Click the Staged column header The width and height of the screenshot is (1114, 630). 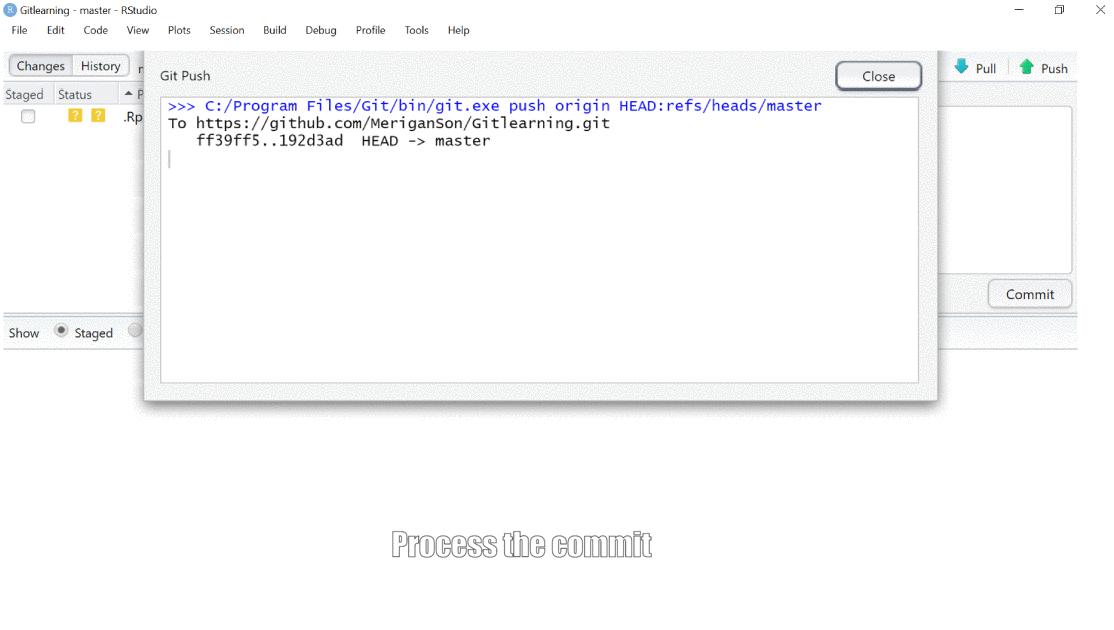click(x=24, y=94)
